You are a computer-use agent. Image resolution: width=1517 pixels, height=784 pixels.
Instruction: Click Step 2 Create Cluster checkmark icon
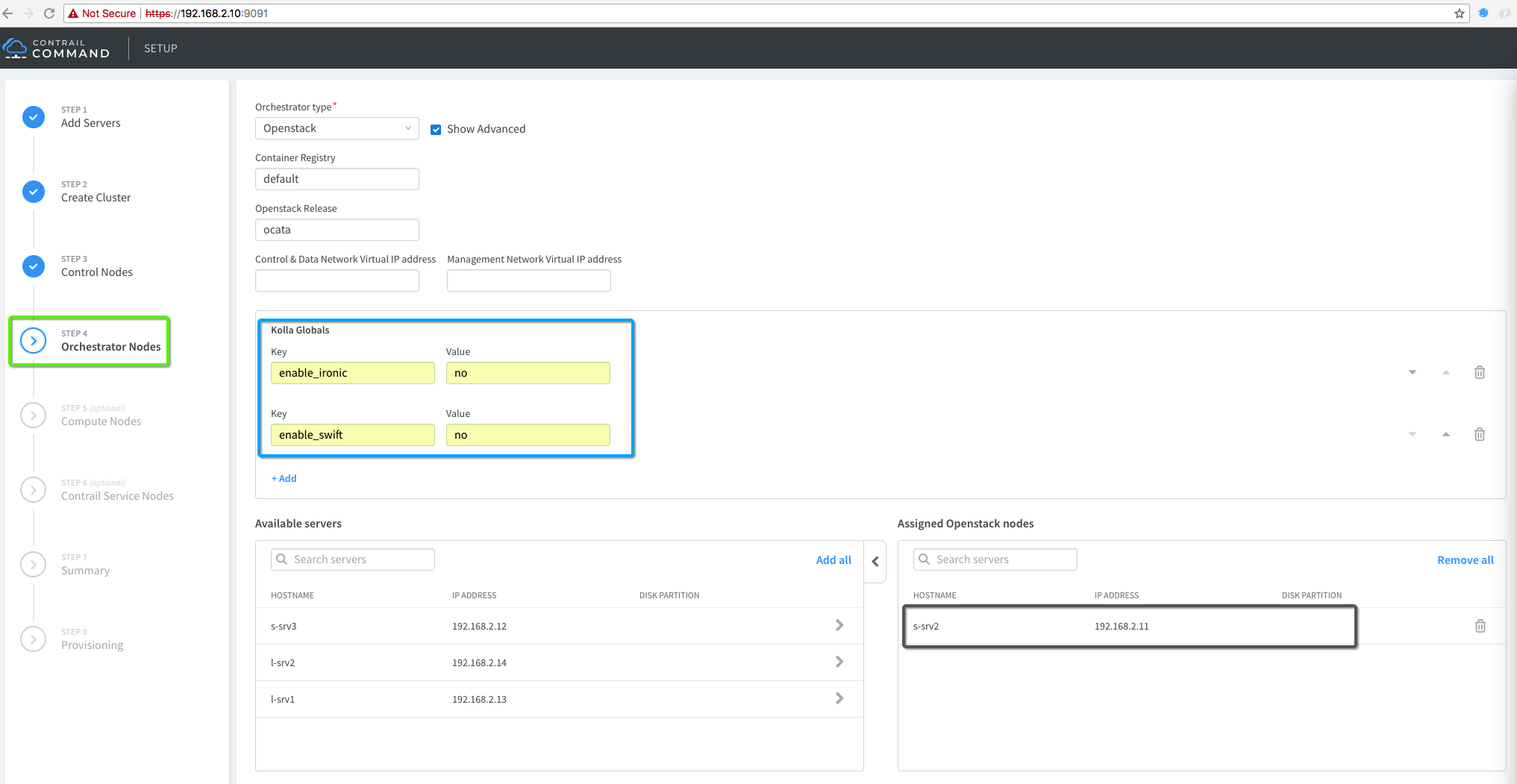pos(34,192)
